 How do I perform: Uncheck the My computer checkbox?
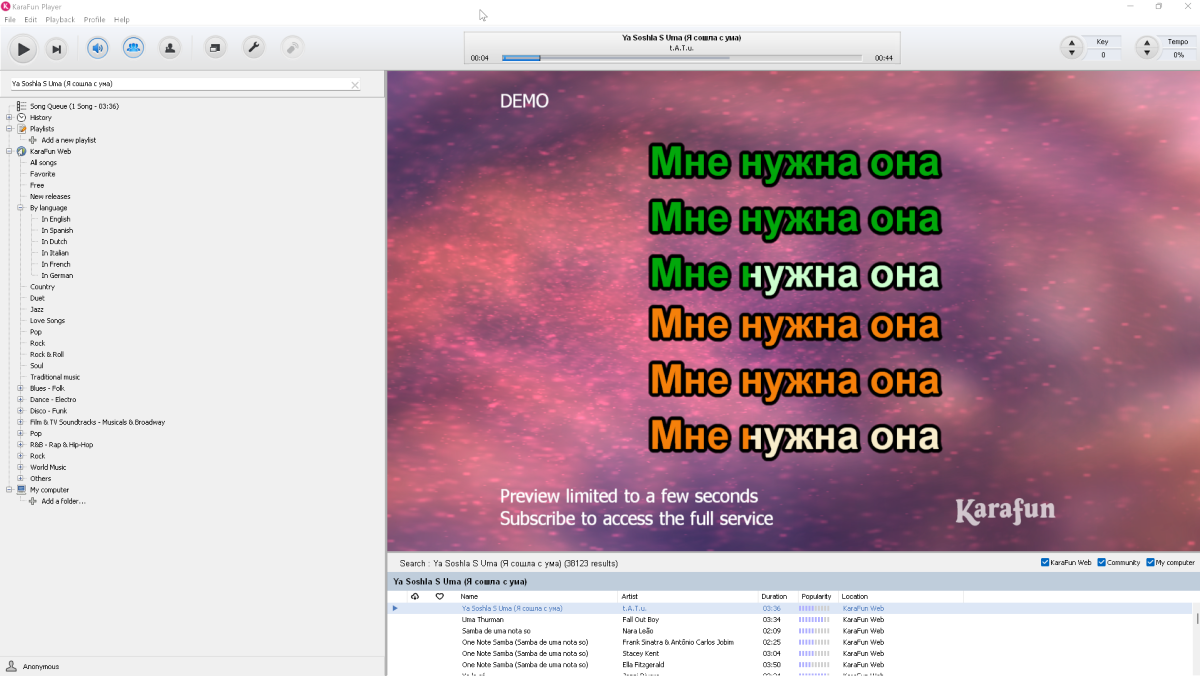click(1150, 562)
